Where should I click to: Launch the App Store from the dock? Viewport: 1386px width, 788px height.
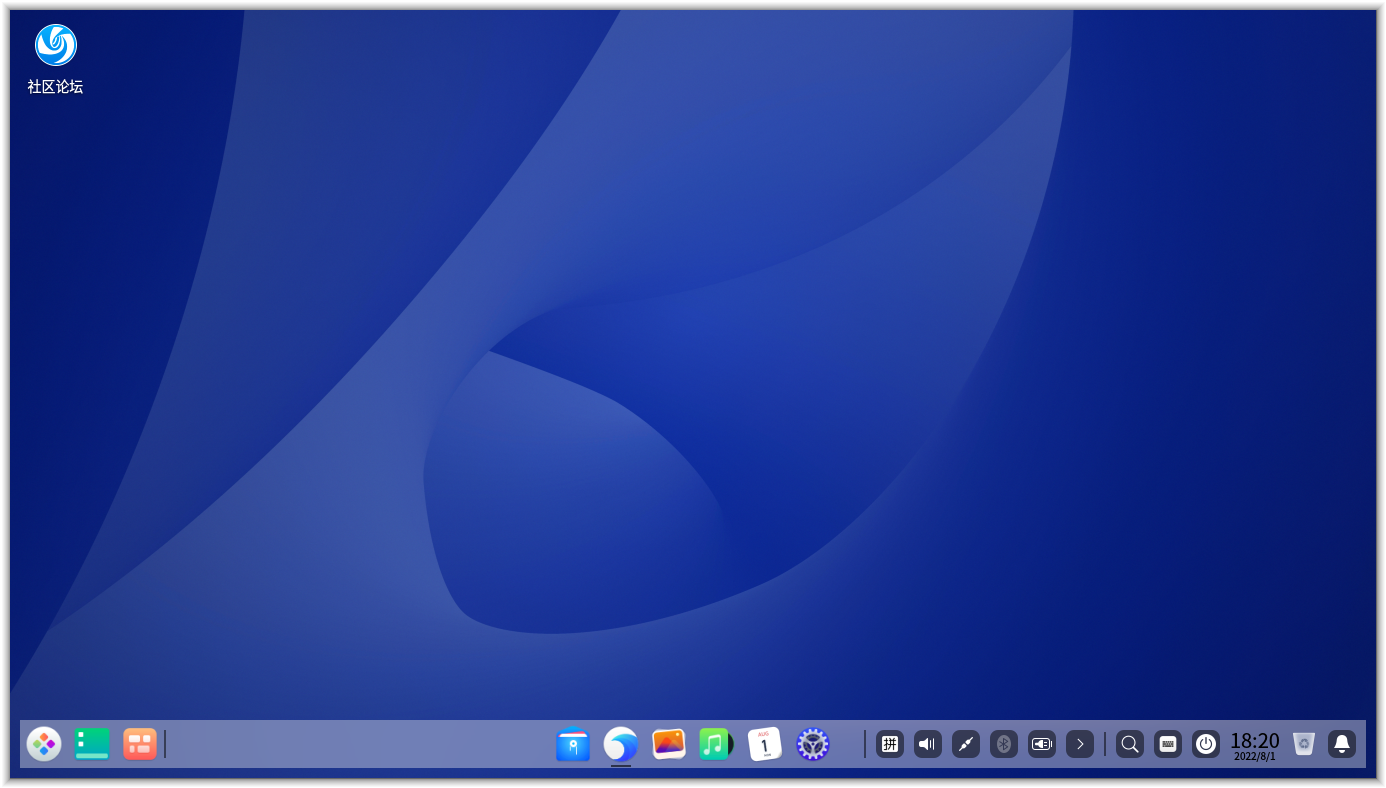(x=573, y=744)
